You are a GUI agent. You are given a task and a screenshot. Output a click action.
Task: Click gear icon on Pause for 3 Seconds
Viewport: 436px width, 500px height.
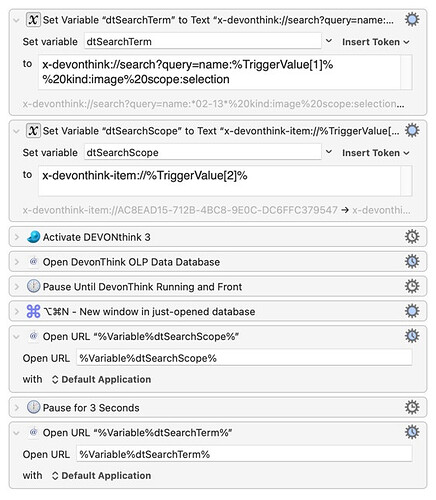412,407
